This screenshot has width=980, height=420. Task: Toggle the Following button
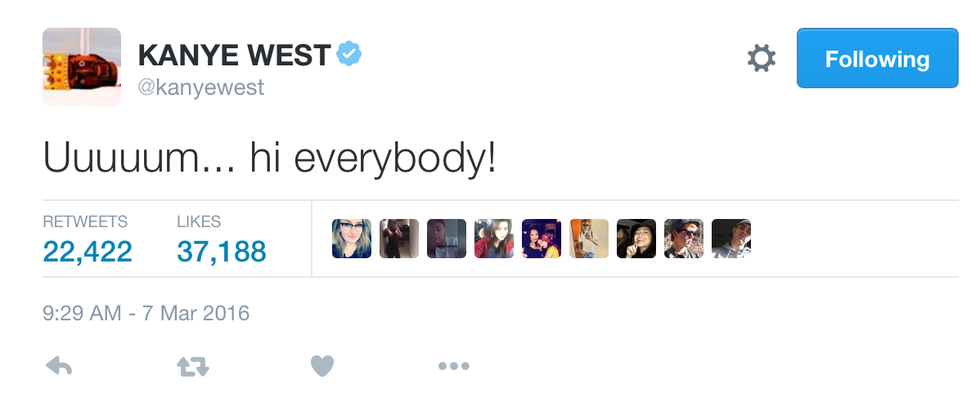tap(876, 59)
